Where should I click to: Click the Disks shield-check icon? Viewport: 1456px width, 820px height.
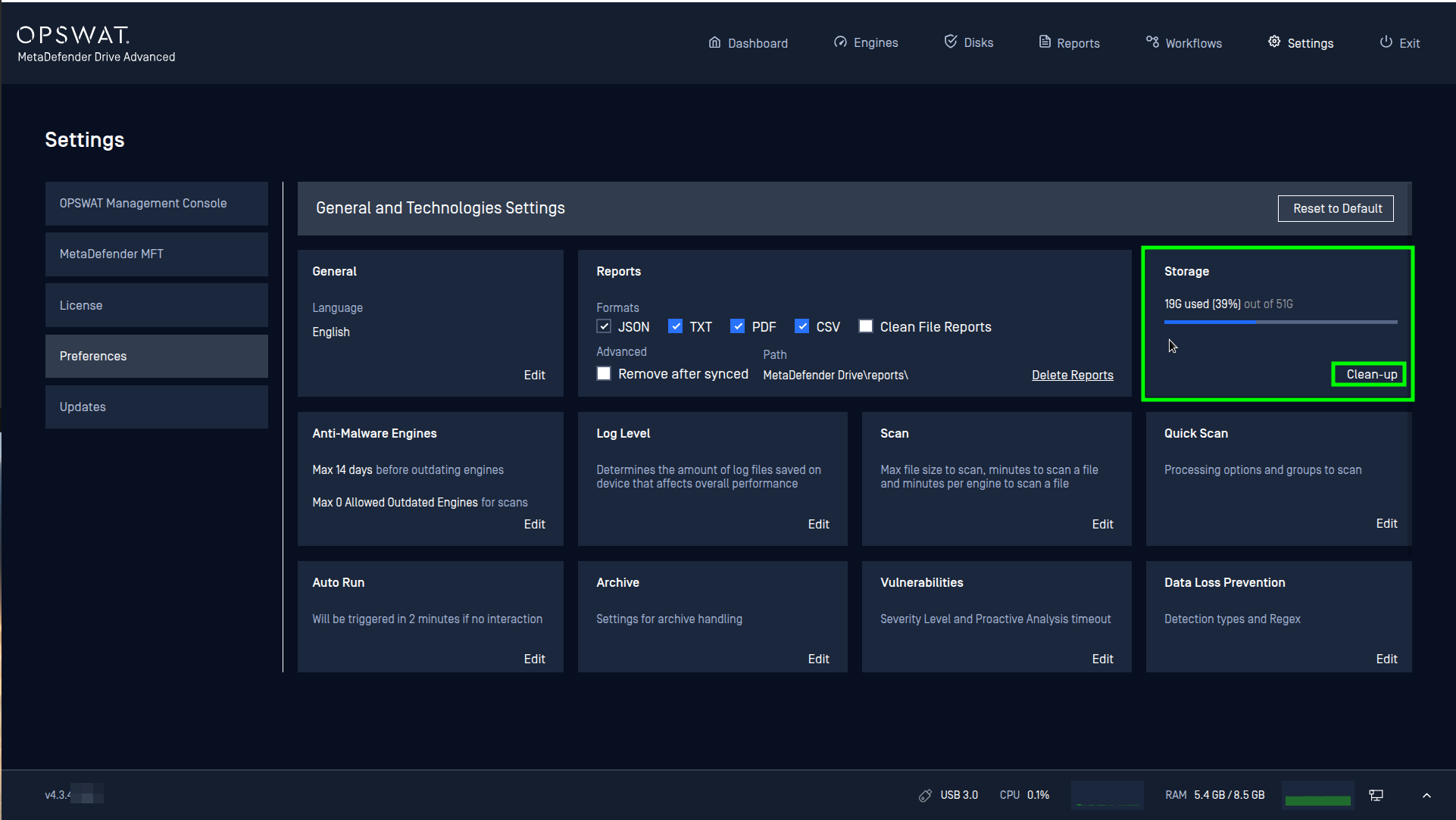951,42
